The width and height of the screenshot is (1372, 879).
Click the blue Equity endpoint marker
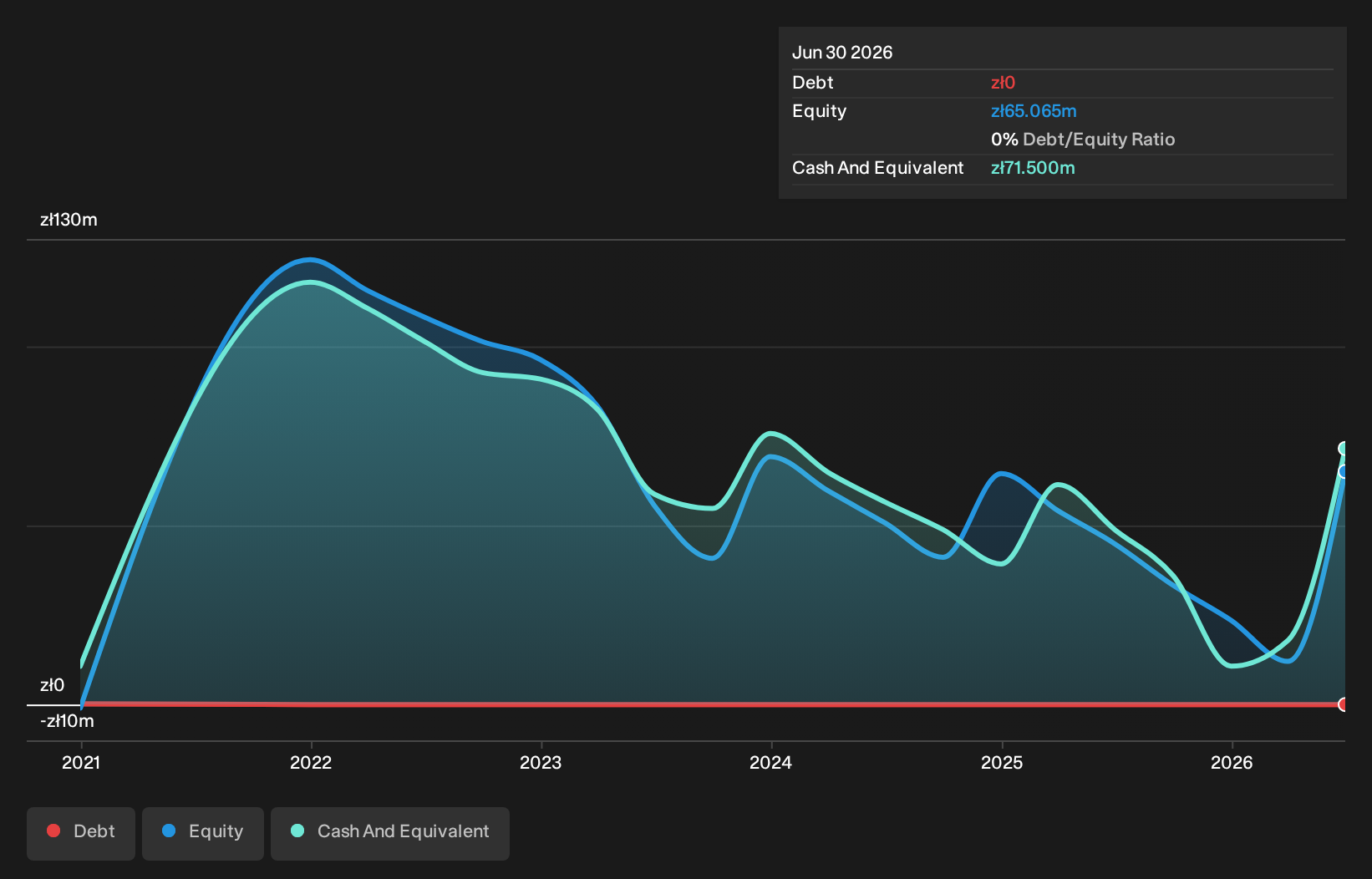click(1344, 472)
